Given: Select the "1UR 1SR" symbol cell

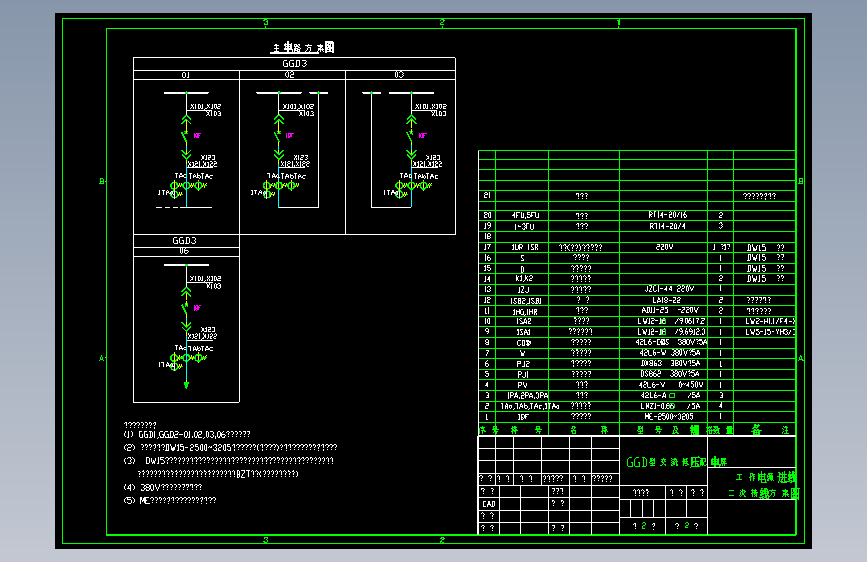Looking at the screenshot, I should tap(525, 247).
